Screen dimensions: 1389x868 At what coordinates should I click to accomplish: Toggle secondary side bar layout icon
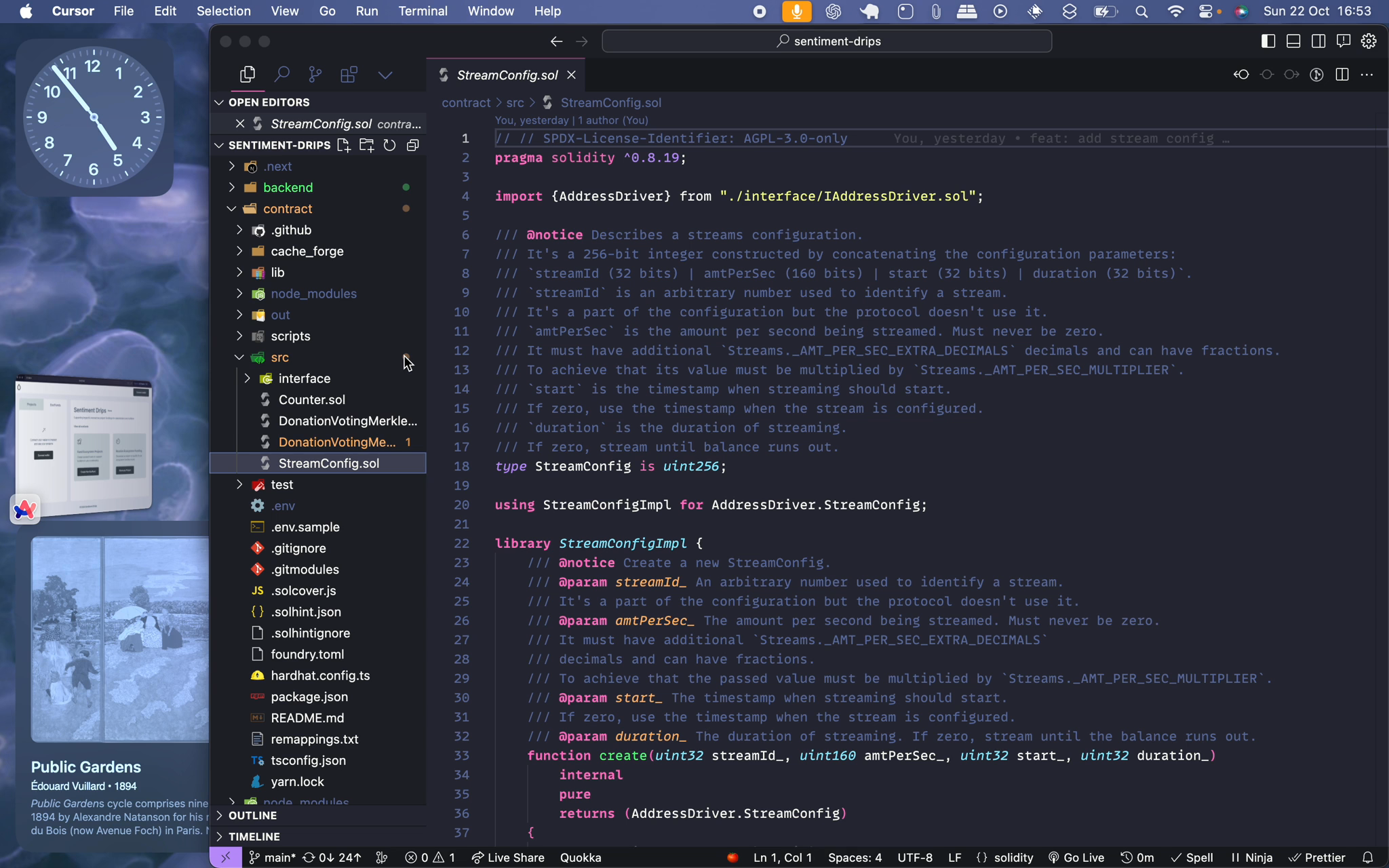click(x=1318, y=41)
